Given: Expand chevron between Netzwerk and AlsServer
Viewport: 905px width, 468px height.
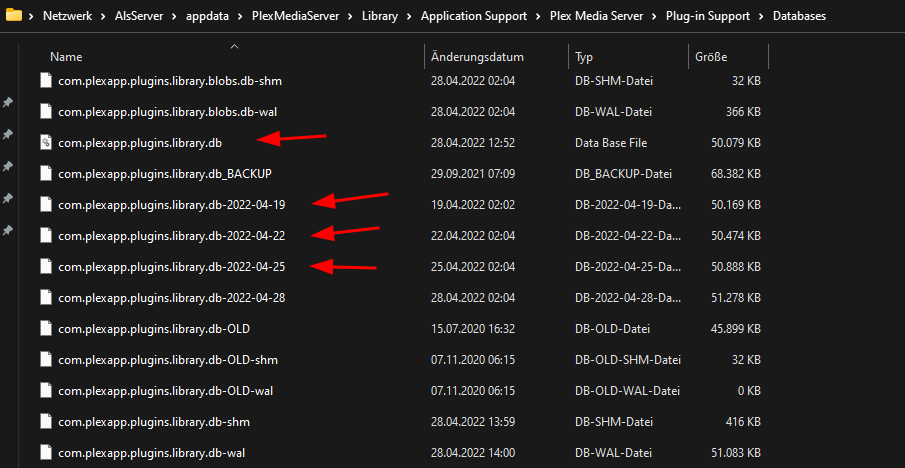Looking at the screenshot, I should pos(102,16).
